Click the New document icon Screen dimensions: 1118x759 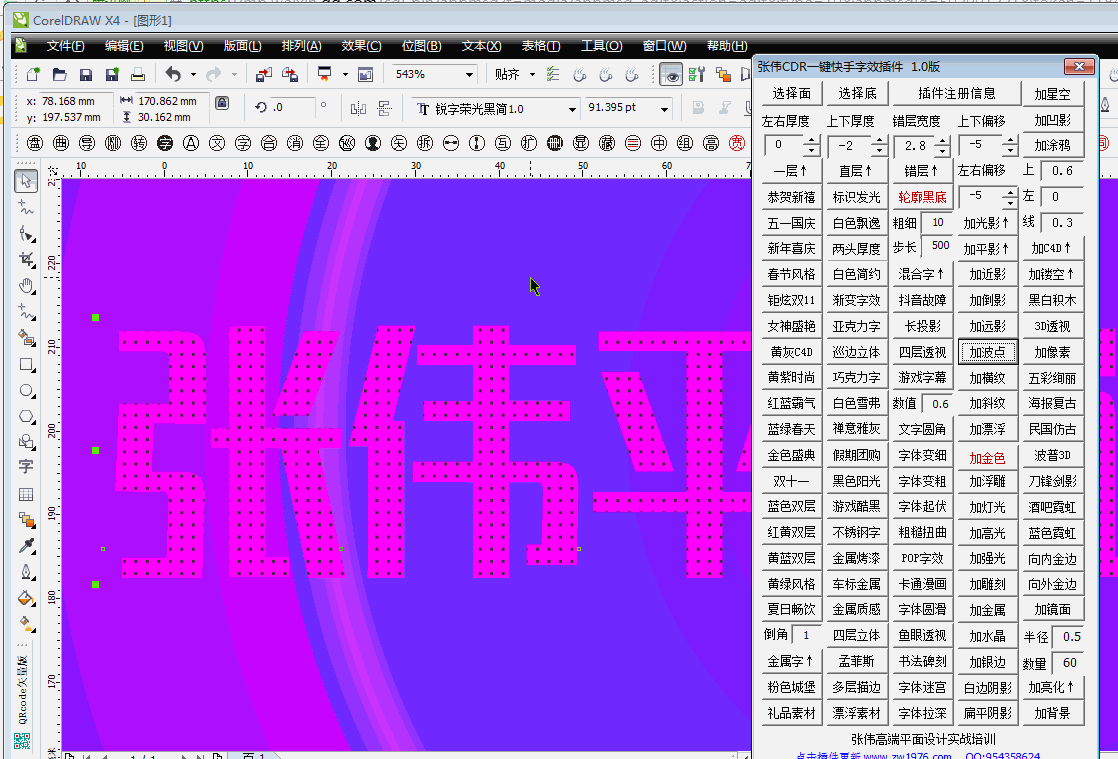coord(33,74)
